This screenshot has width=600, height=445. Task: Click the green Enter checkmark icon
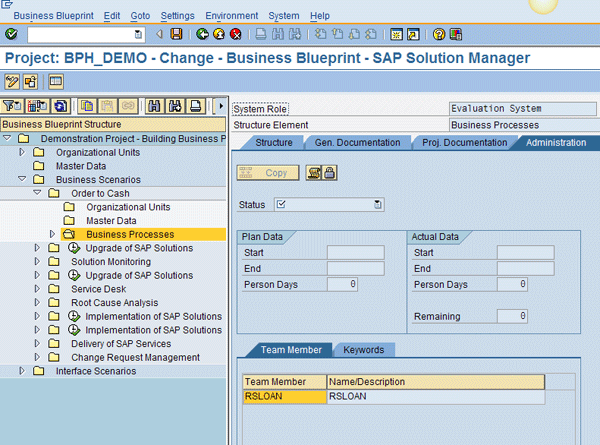pyautogui.click(x=11, y=34)
